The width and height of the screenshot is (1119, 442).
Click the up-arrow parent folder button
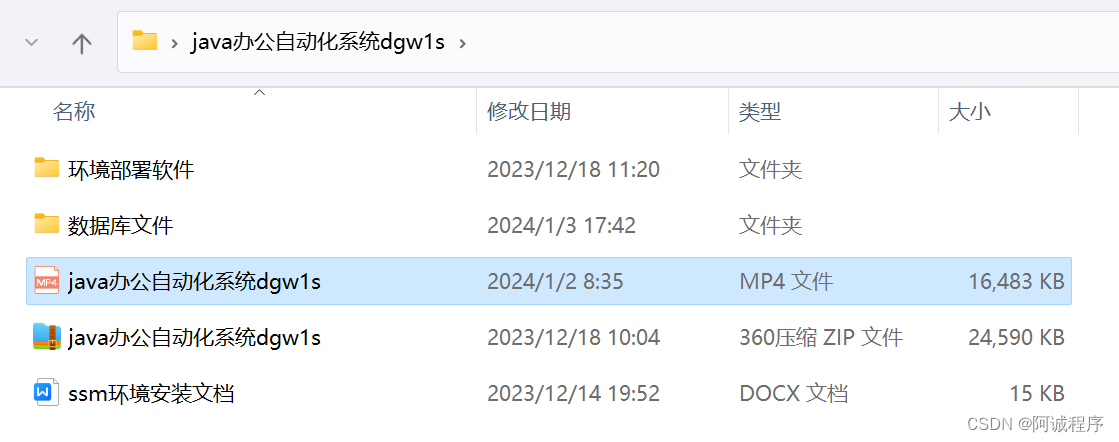82,44
